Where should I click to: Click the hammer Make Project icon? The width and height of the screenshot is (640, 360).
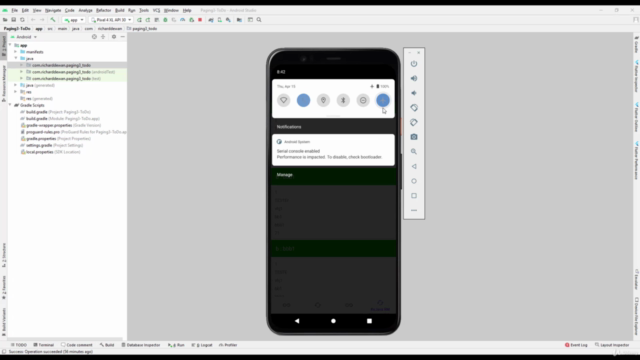click(x=53, y=20)
